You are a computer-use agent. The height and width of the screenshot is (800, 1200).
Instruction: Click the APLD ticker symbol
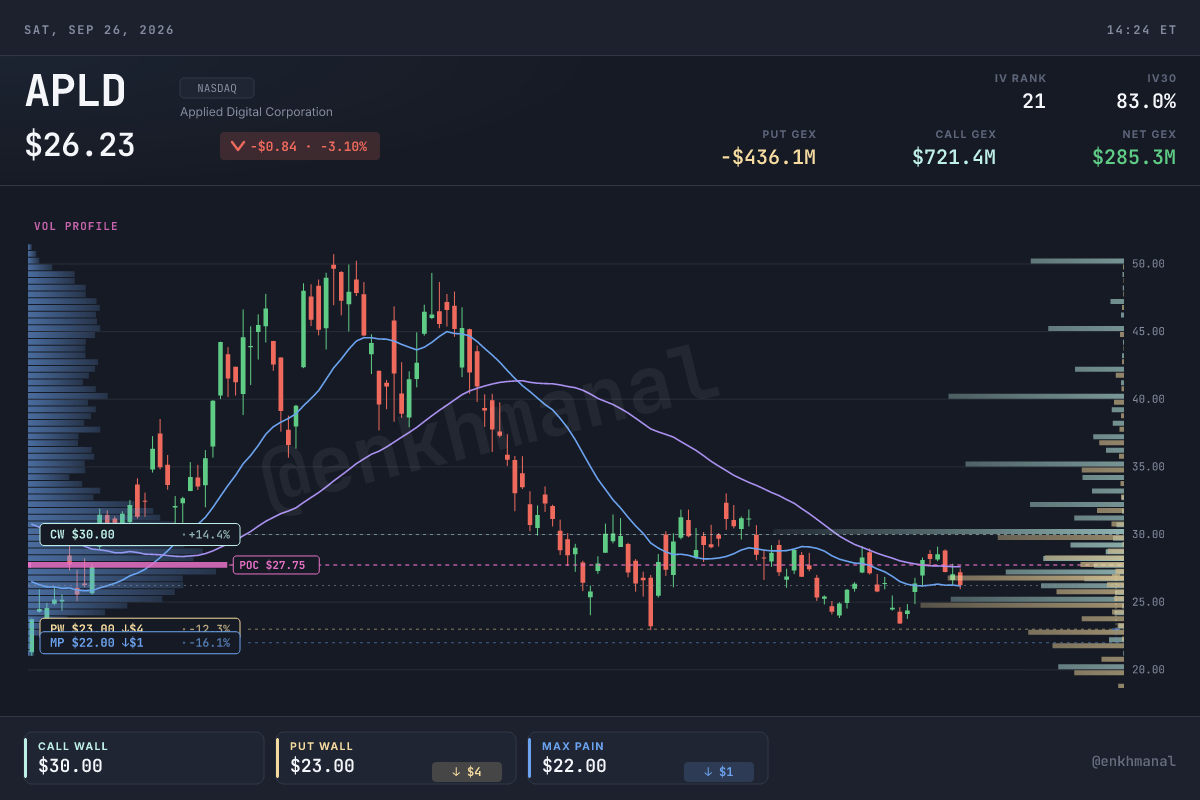click(76, 92)
